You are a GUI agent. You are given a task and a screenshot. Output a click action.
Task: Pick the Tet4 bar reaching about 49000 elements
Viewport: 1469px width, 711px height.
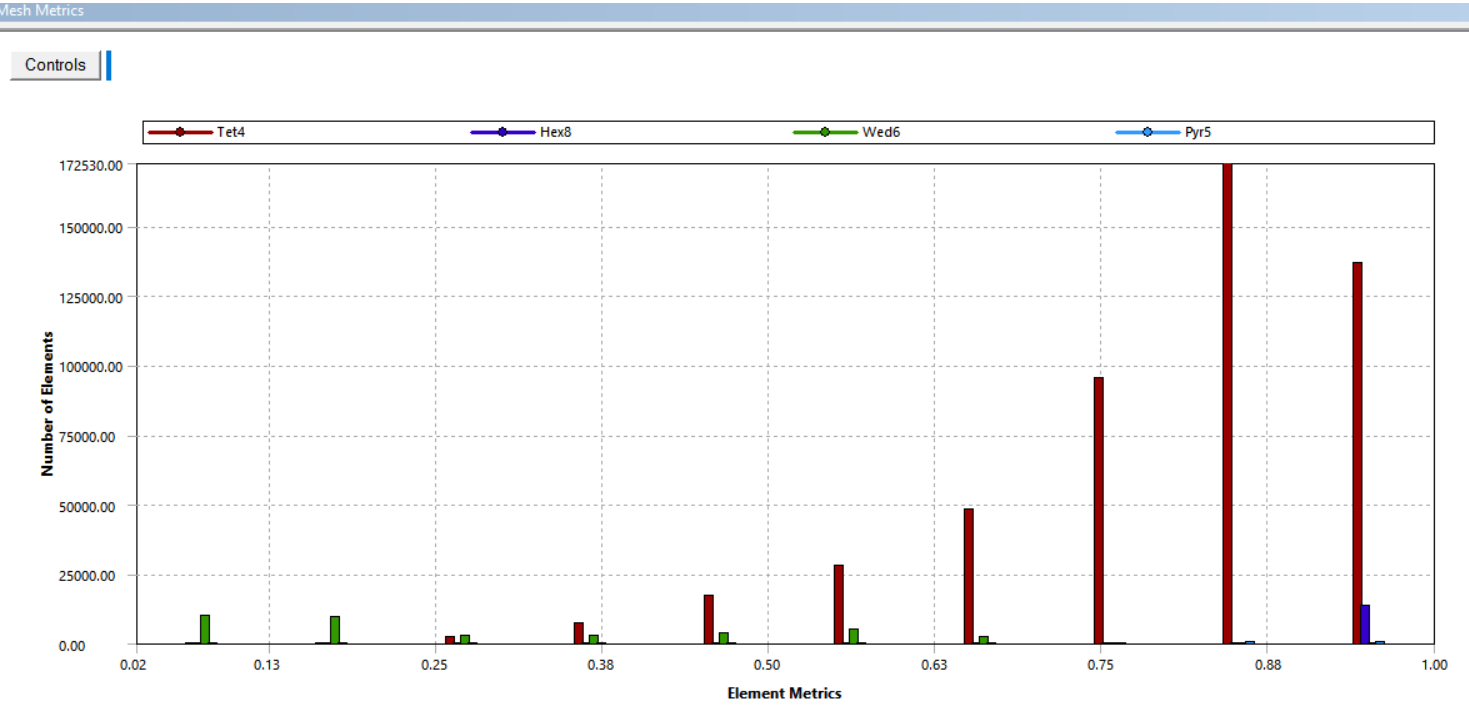968,577
